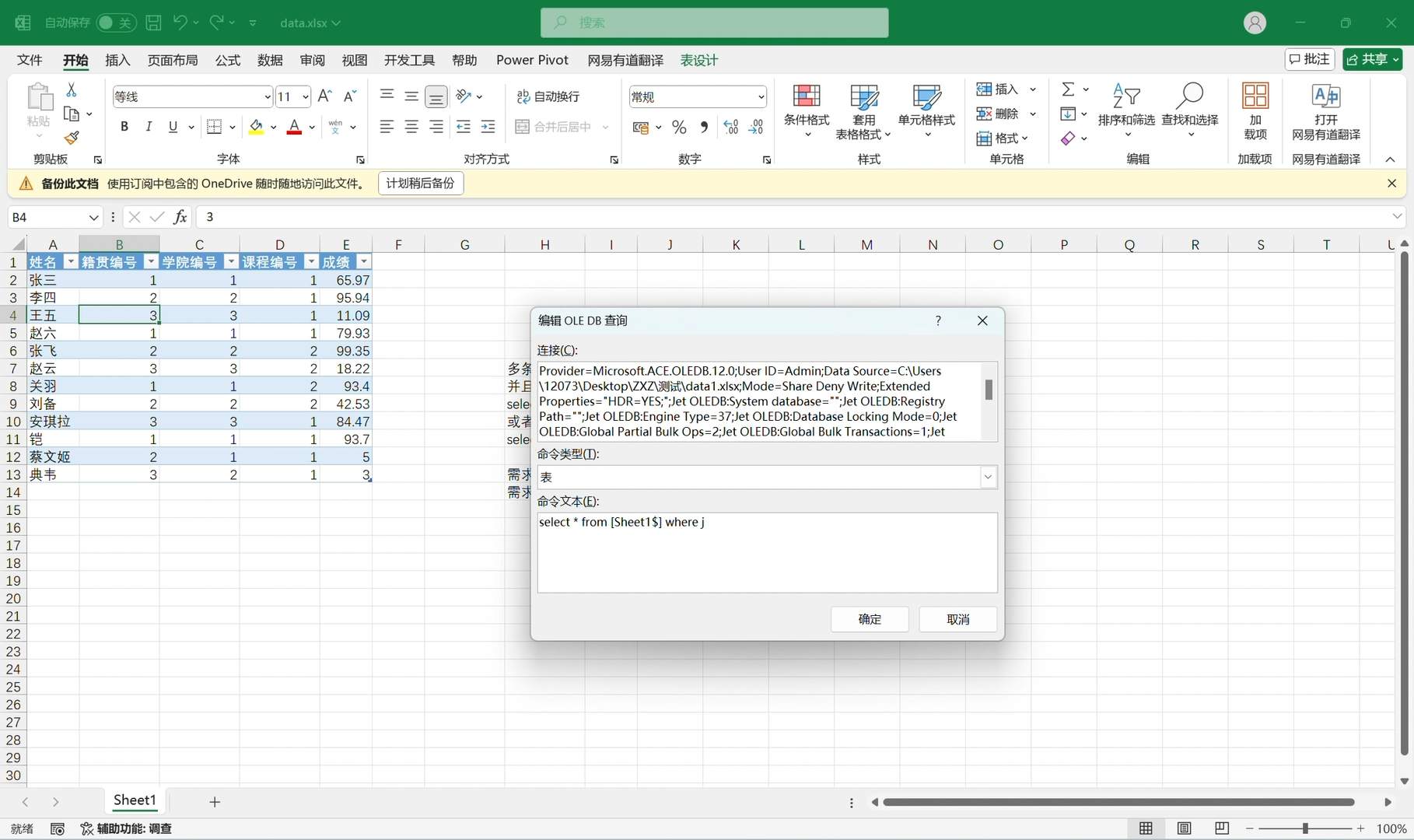Open 加载项 add-ins
Screen dimensions: 1414x840
pos(1255,112)
